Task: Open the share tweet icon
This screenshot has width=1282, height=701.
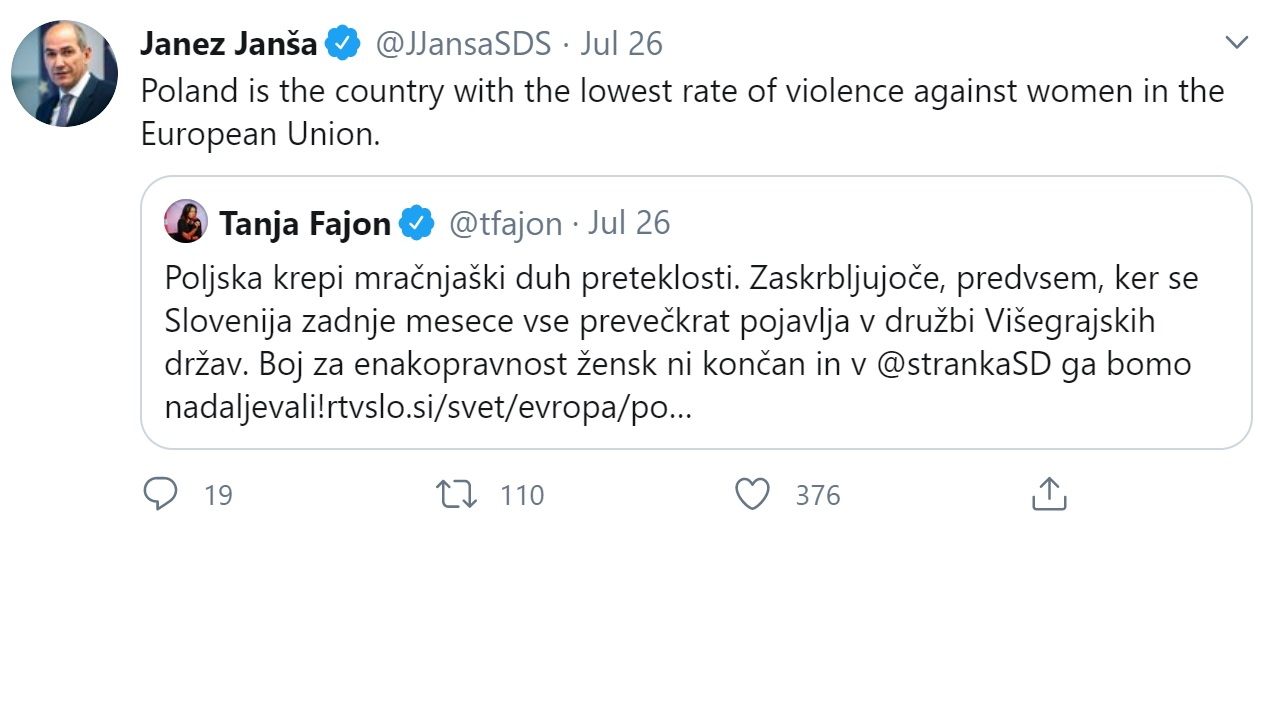Action: click(1049, 494)
